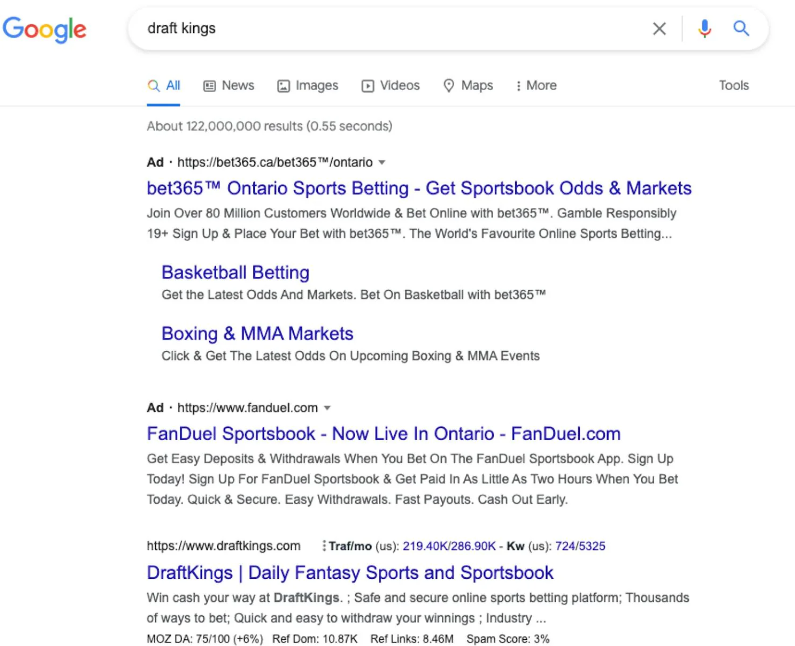Click the three-dot icon beside draftkings.com URL

(323, 546)
